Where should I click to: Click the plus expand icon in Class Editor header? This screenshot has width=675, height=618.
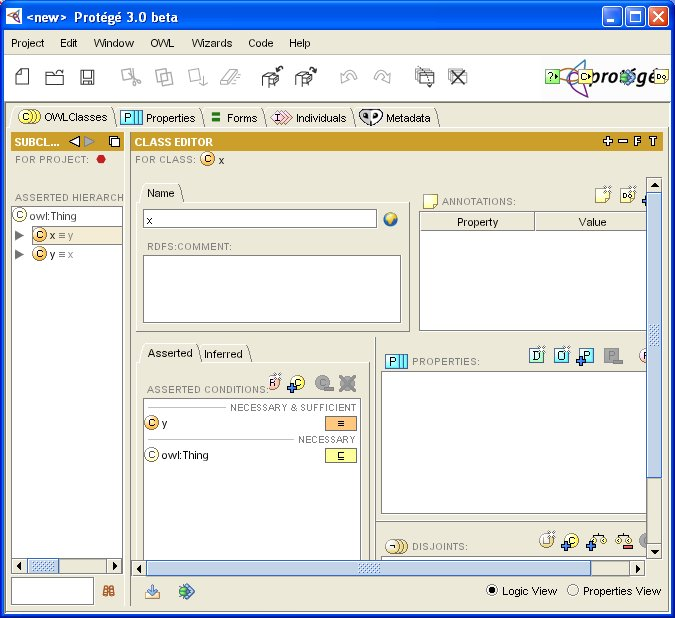click(x=608, y=141)
